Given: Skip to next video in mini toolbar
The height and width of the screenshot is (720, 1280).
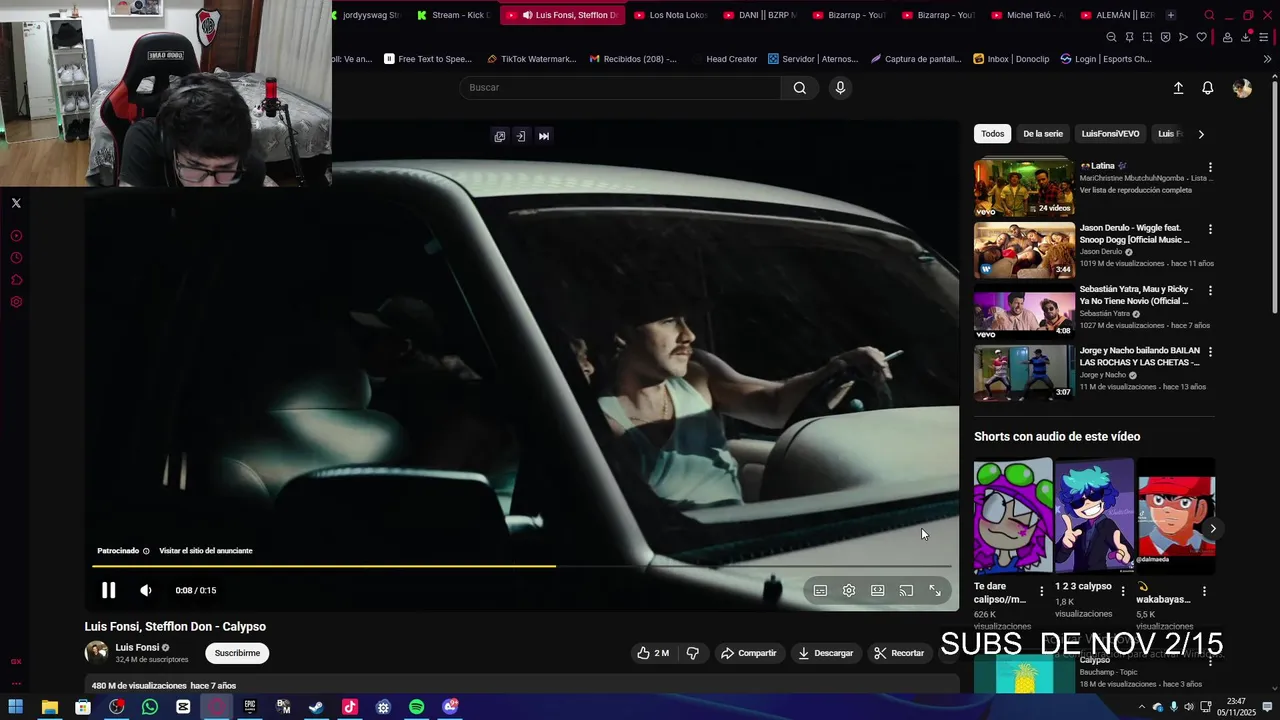Looking at the screenshot, I should tap(544, 136).
